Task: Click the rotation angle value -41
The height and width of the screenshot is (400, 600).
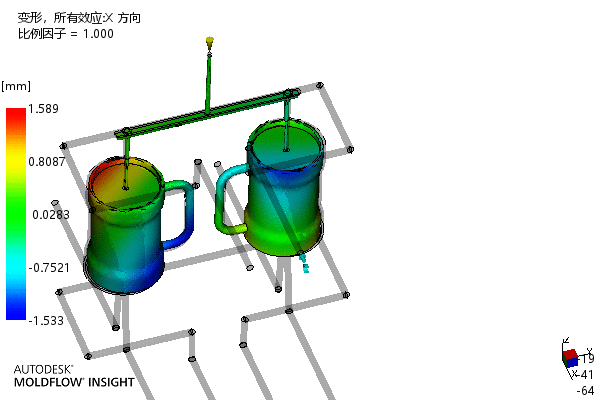Action: (x=585, y=374)
